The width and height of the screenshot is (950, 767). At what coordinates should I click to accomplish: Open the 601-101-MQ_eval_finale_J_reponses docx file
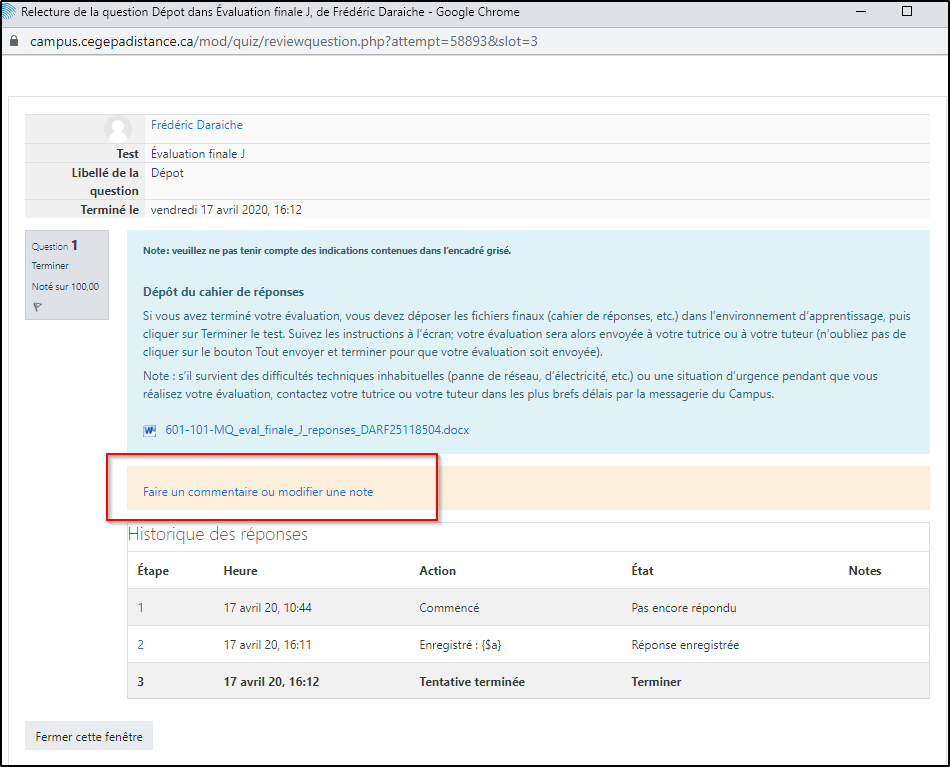tap(317, 430)
